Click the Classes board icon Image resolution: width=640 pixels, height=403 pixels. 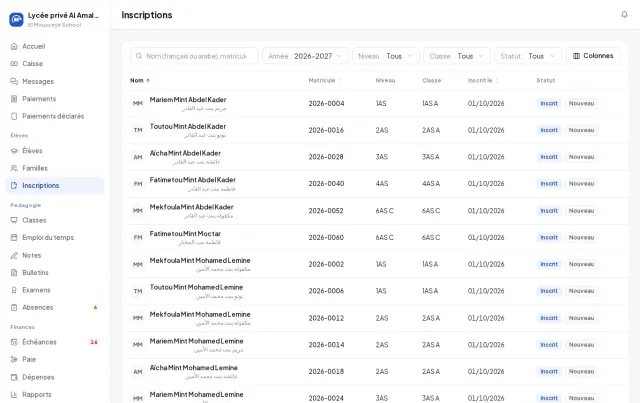tap(14, 220)
